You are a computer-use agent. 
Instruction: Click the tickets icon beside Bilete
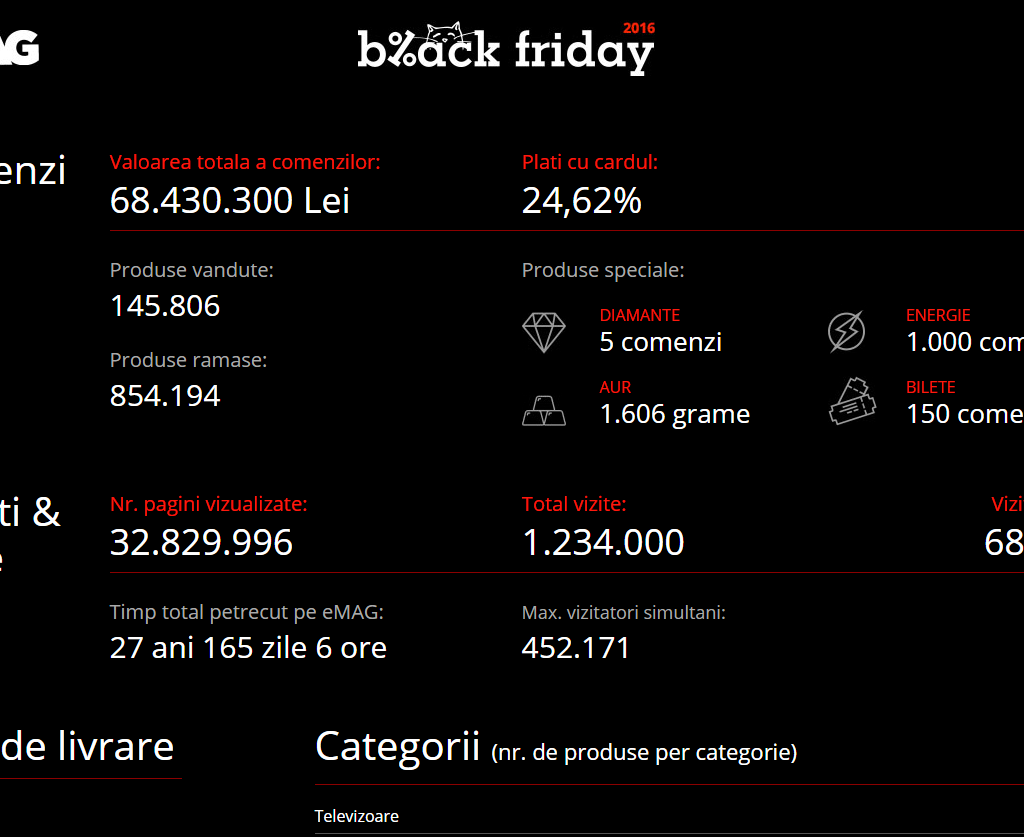(x=851, y=402)
